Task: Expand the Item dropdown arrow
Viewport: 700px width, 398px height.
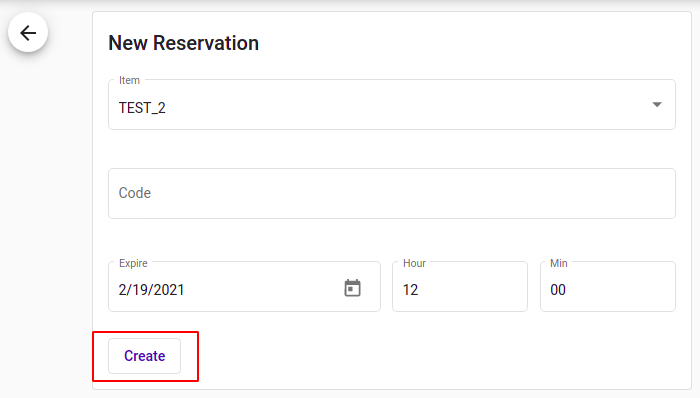Action: 657,104
